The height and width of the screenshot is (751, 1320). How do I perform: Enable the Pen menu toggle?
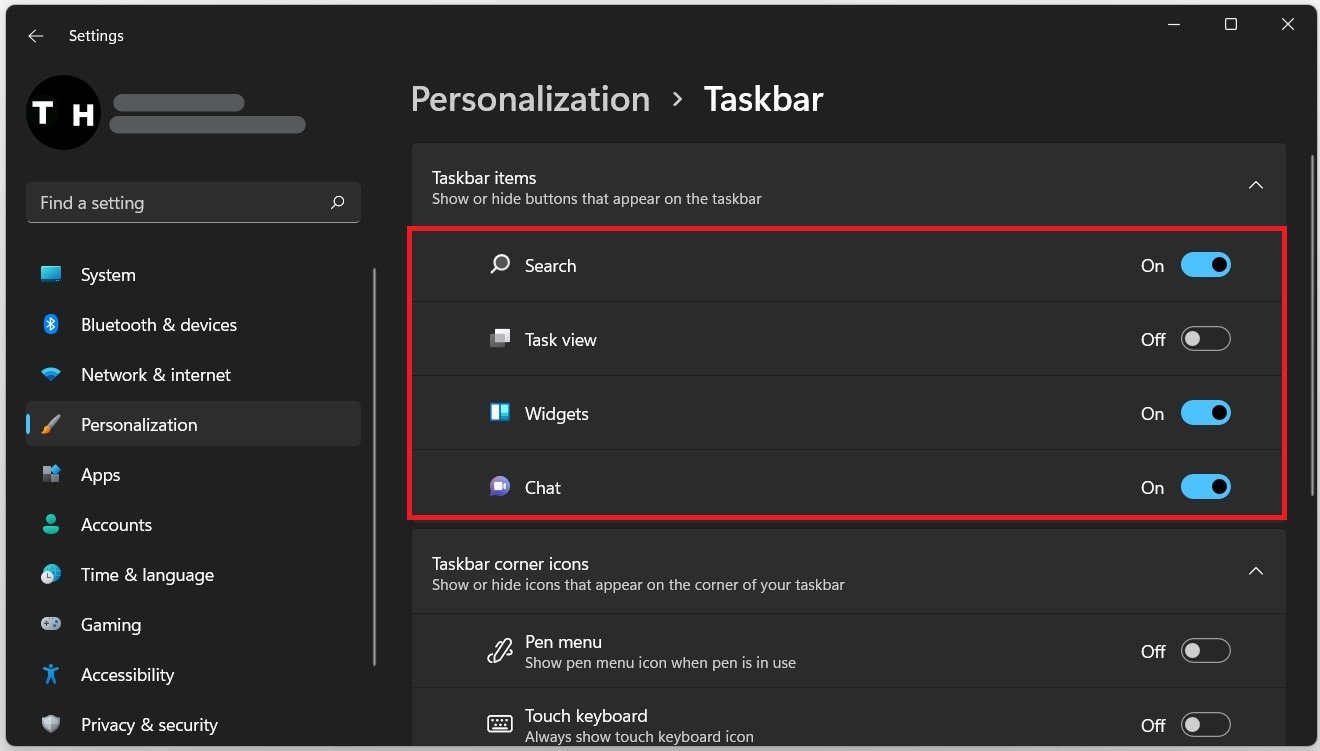pos(1206,651)
